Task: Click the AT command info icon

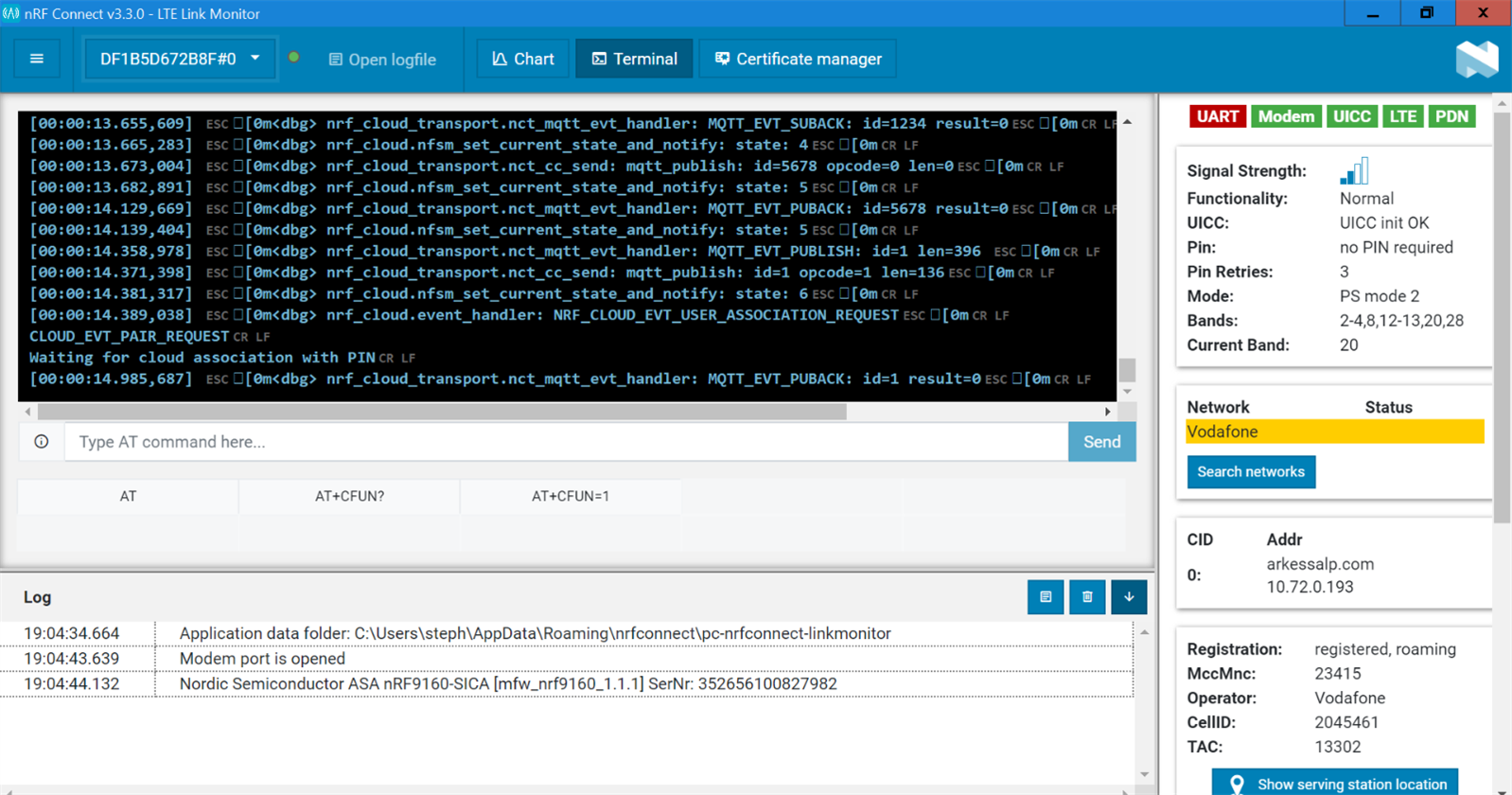Action: pyautogui.click(x=42, y=442)
